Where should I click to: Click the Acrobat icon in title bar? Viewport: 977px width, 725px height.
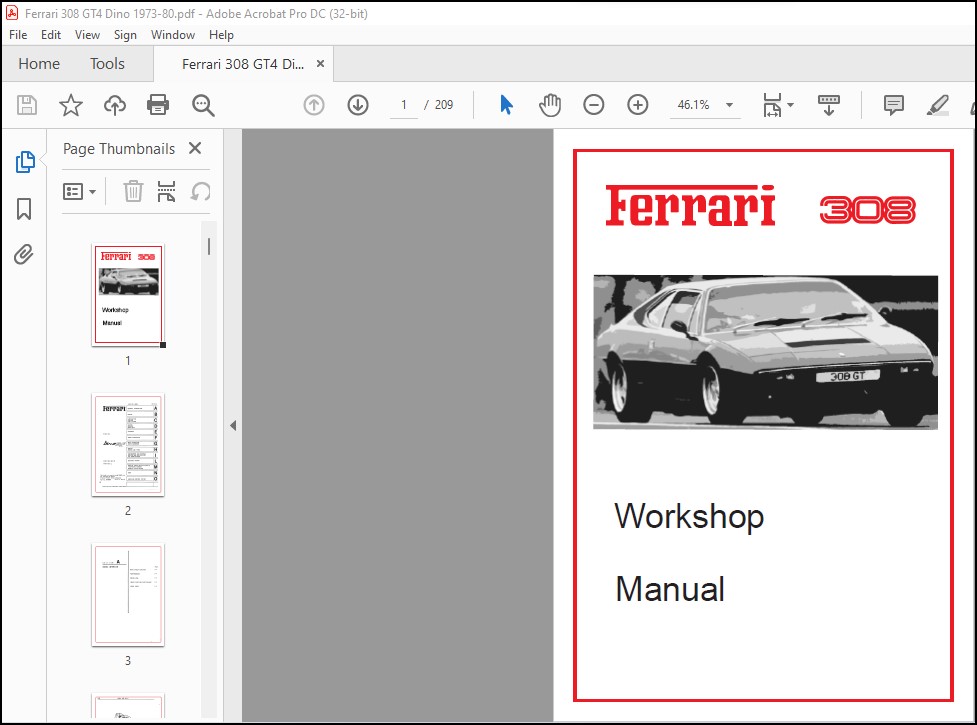click(12, 13)
